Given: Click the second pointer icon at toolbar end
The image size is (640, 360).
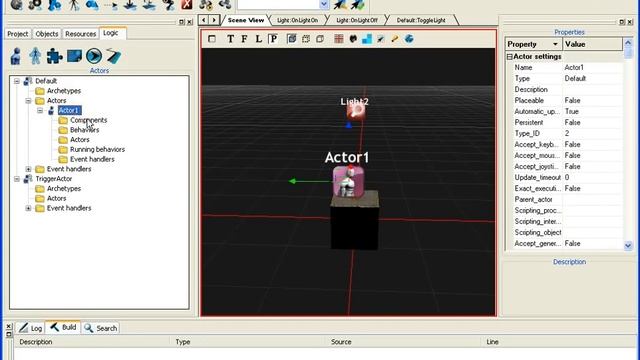Looking at the screenshot, I should coord(358,4).
